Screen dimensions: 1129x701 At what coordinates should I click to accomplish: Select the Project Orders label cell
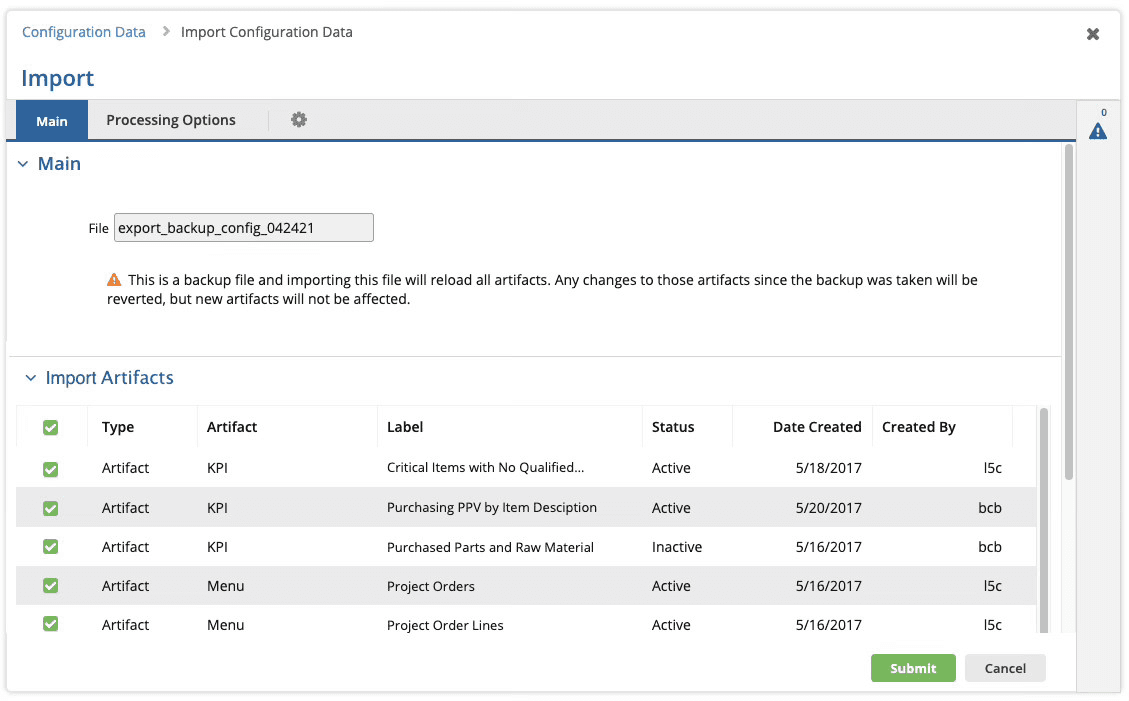click(431, 587)
